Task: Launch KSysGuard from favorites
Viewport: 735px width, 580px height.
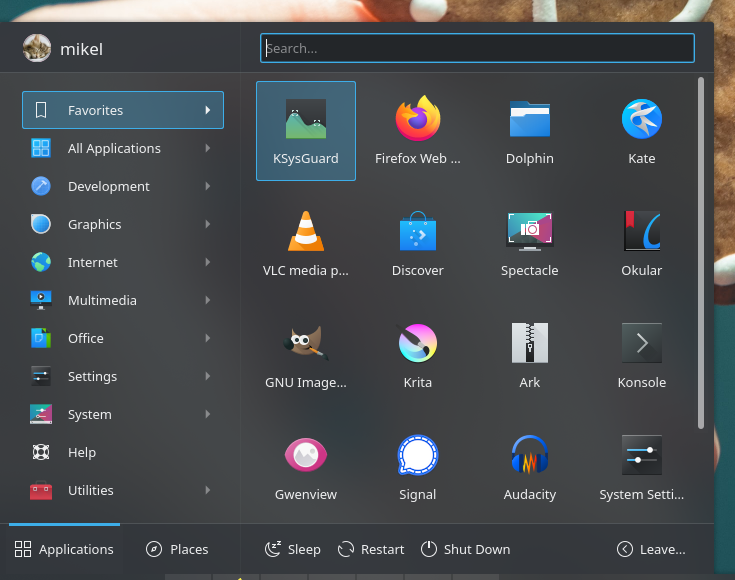Action: pos(305,130)
